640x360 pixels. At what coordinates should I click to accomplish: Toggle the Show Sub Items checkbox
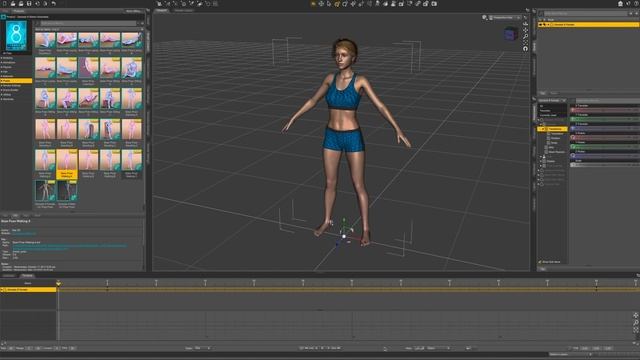[540, 262]
